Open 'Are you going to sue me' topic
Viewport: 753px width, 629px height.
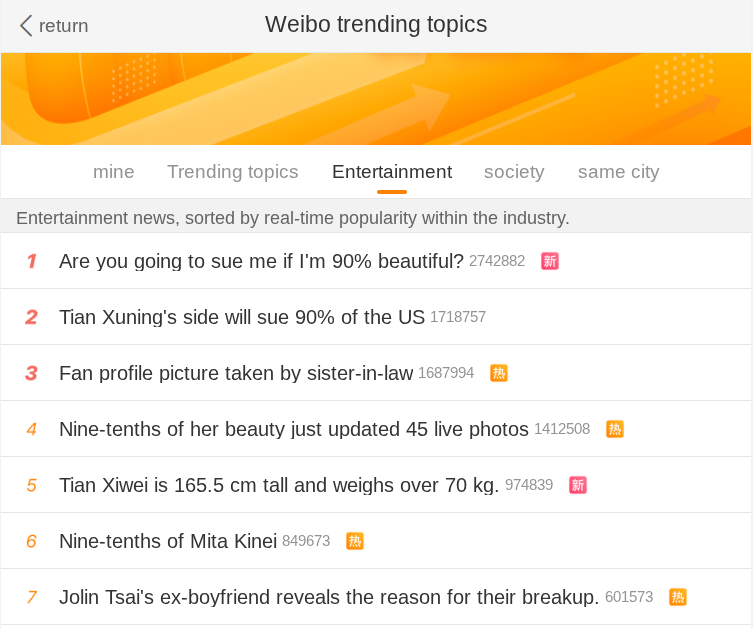[261, 261]
